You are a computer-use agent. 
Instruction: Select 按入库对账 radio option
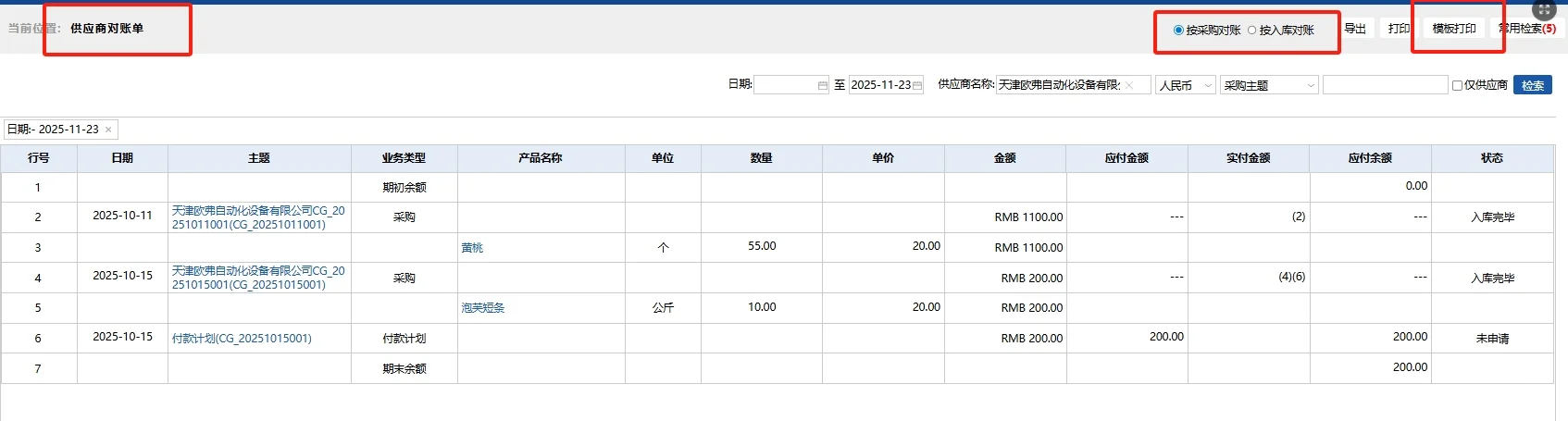(x=1252, y=31)
